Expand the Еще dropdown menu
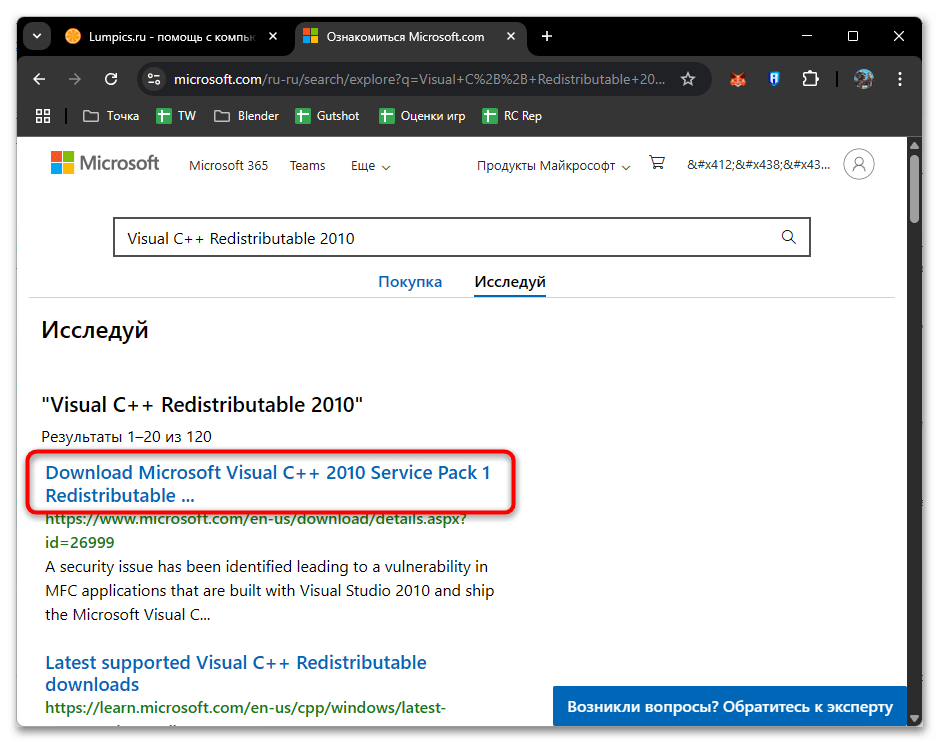Viewport: 939px width, 743px height. (370, 166)
